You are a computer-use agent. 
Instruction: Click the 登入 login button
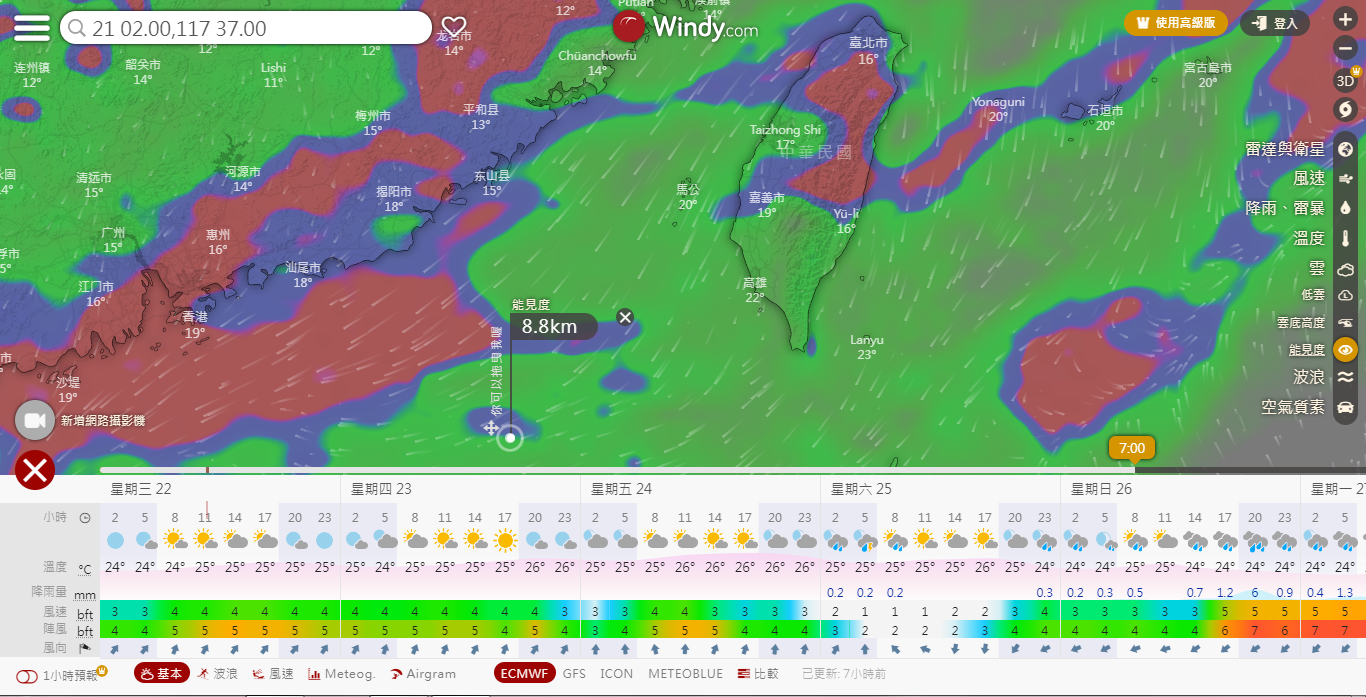(x=1275, y=23)
